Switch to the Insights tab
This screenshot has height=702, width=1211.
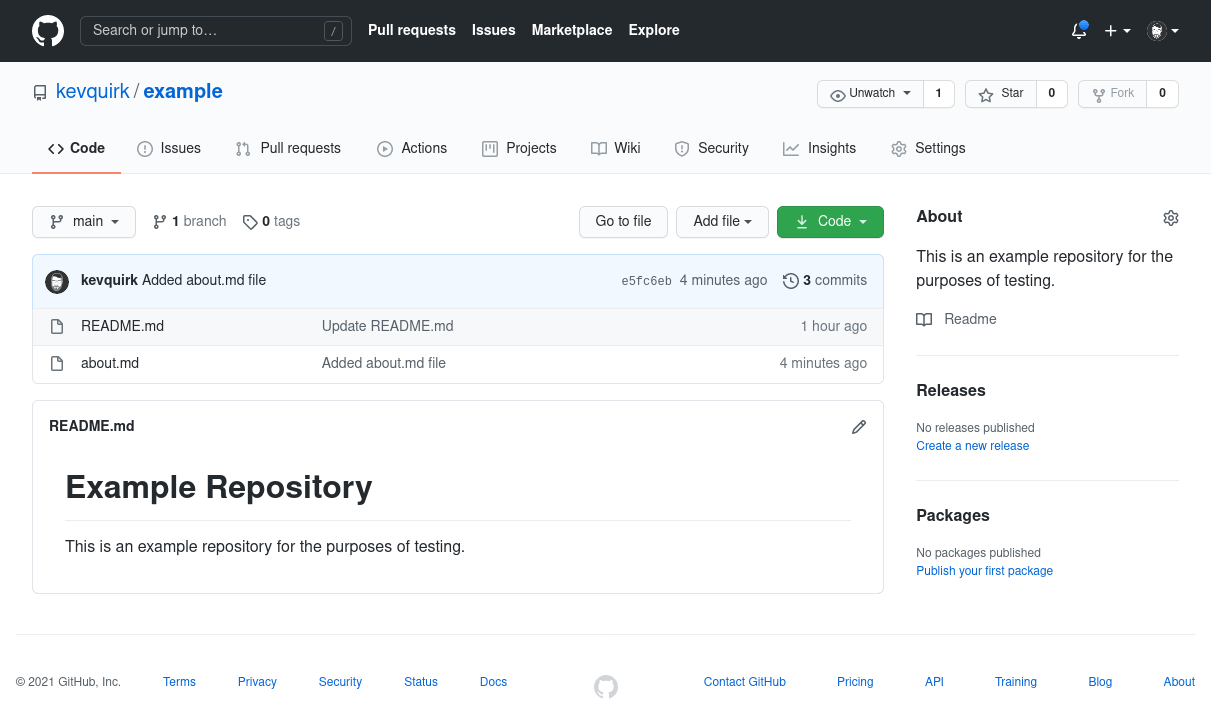819,148
